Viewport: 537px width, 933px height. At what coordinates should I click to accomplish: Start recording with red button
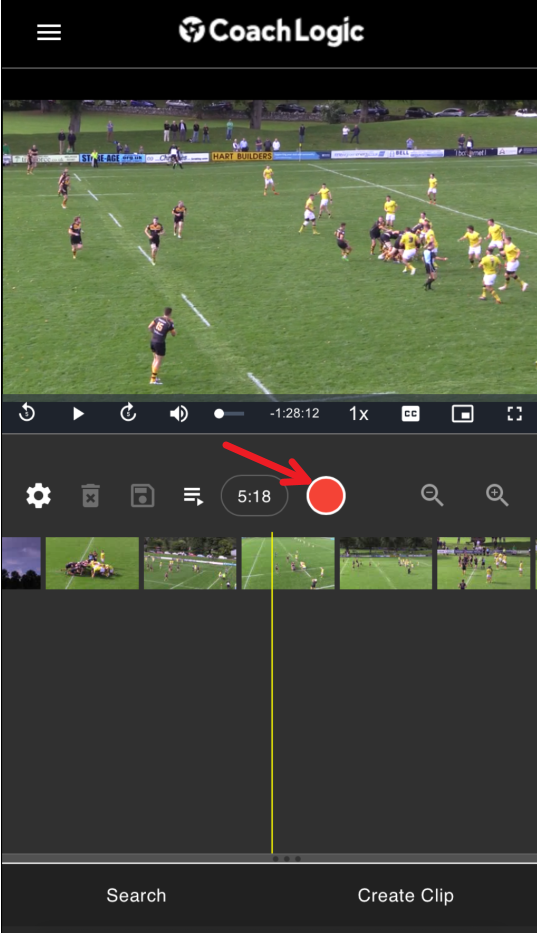point(326,496)
